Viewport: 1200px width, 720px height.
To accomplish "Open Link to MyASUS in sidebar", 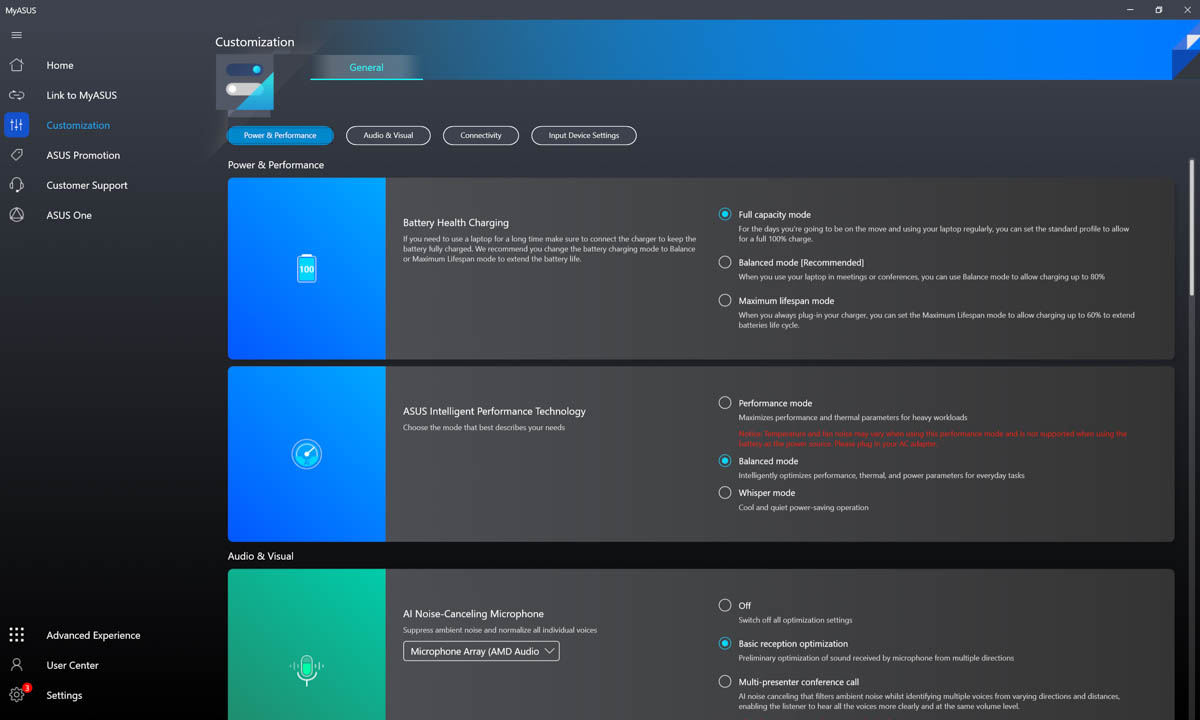I will [81, 95].
